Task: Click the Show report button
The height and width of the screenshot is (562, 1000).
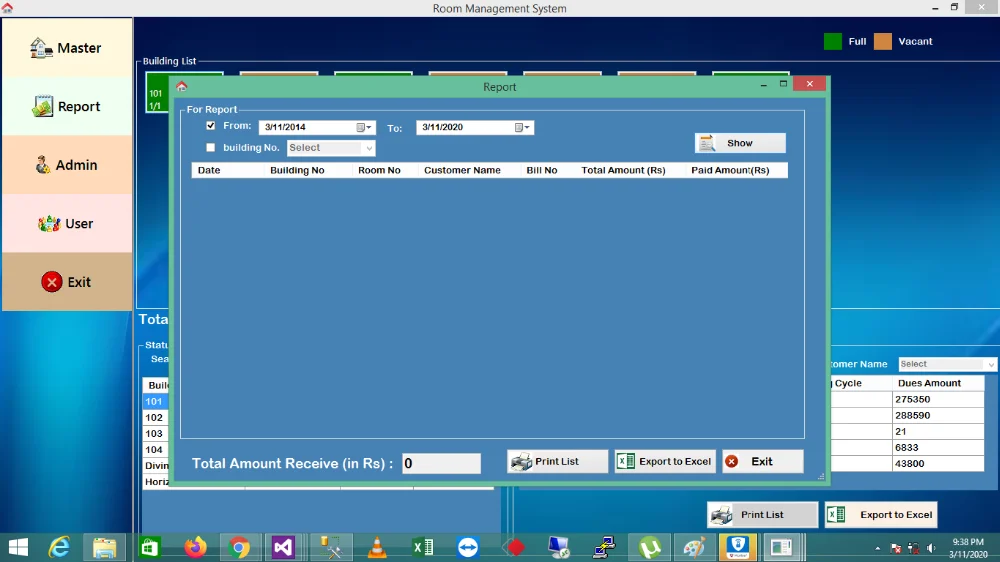Action: [x=740, y=143]
